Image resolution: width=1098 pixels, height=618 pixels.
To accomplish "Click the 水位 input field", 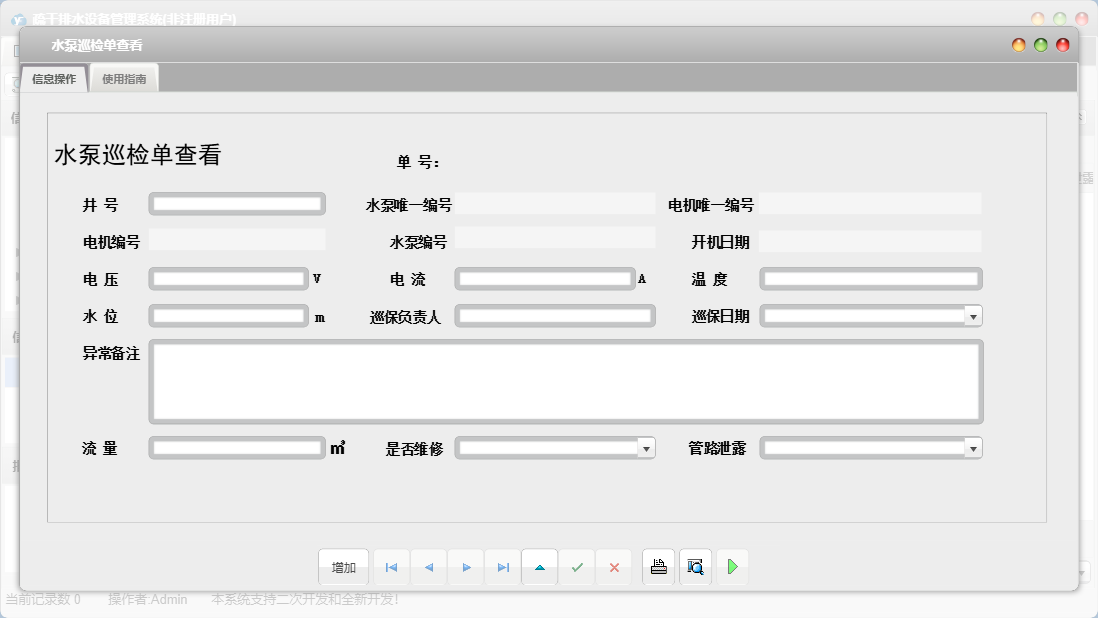I will pos(228,316).
